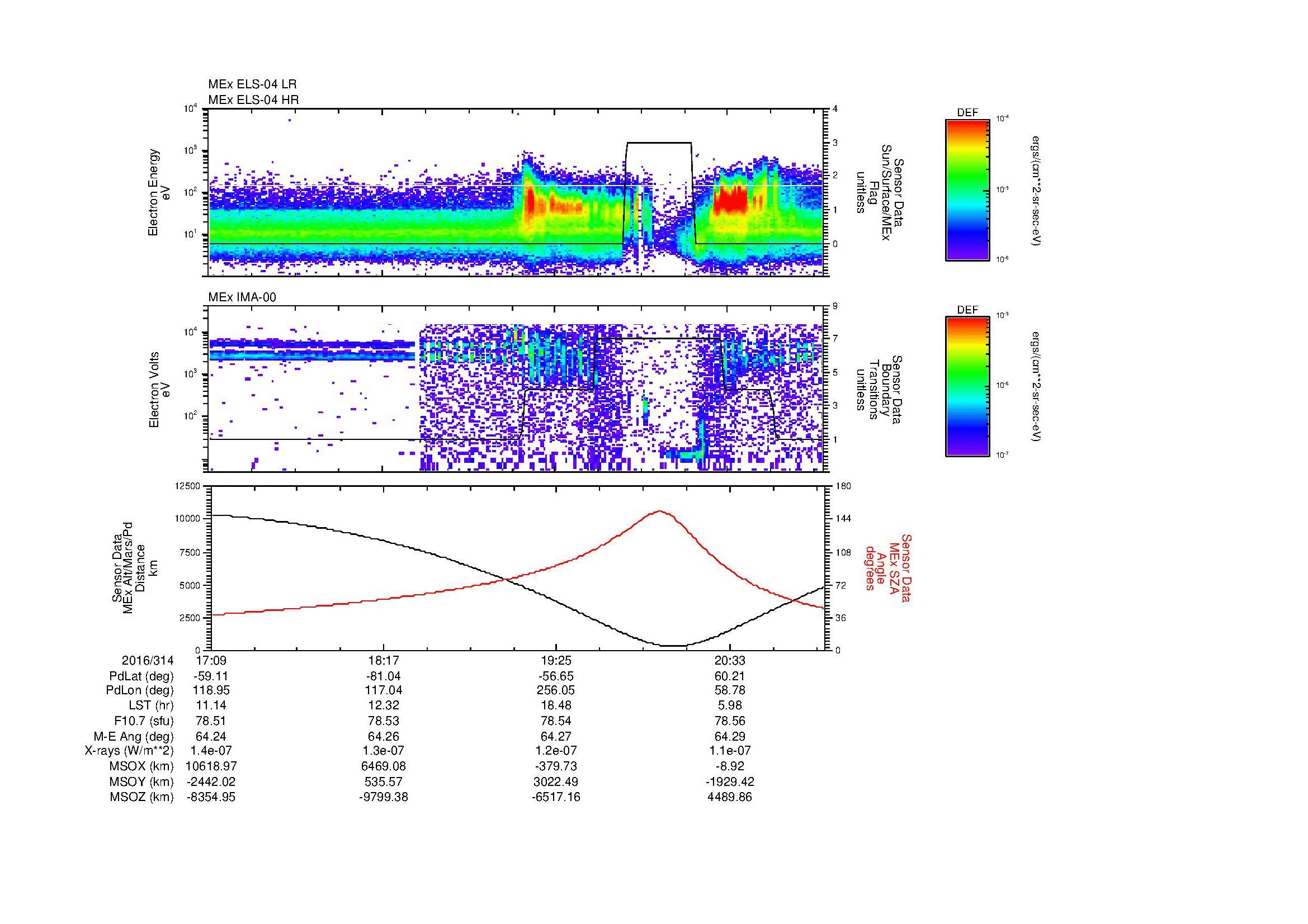Viewport: 1308px width, 924px height.
Task: Click the 'Electron Volts eV' axis label
Action: [159, 390]
